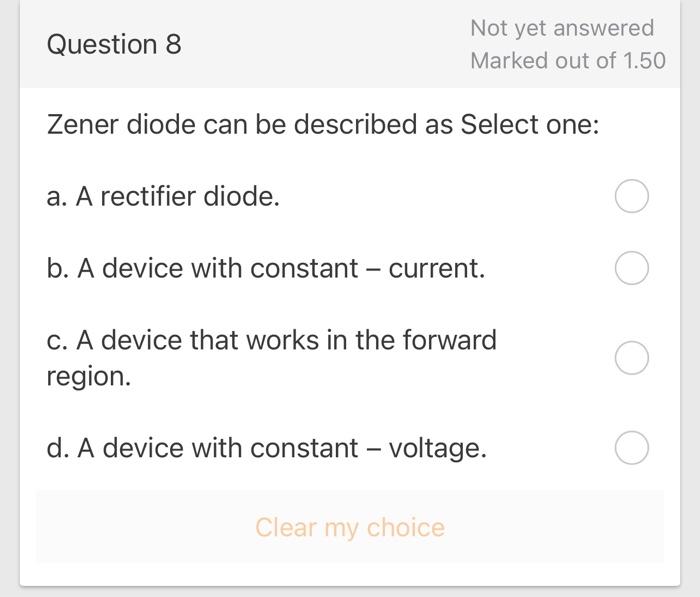
Task: Click answer text 'd. A device with constant – voltage.'
Action: pyautogui.click(x=266, y=449)
